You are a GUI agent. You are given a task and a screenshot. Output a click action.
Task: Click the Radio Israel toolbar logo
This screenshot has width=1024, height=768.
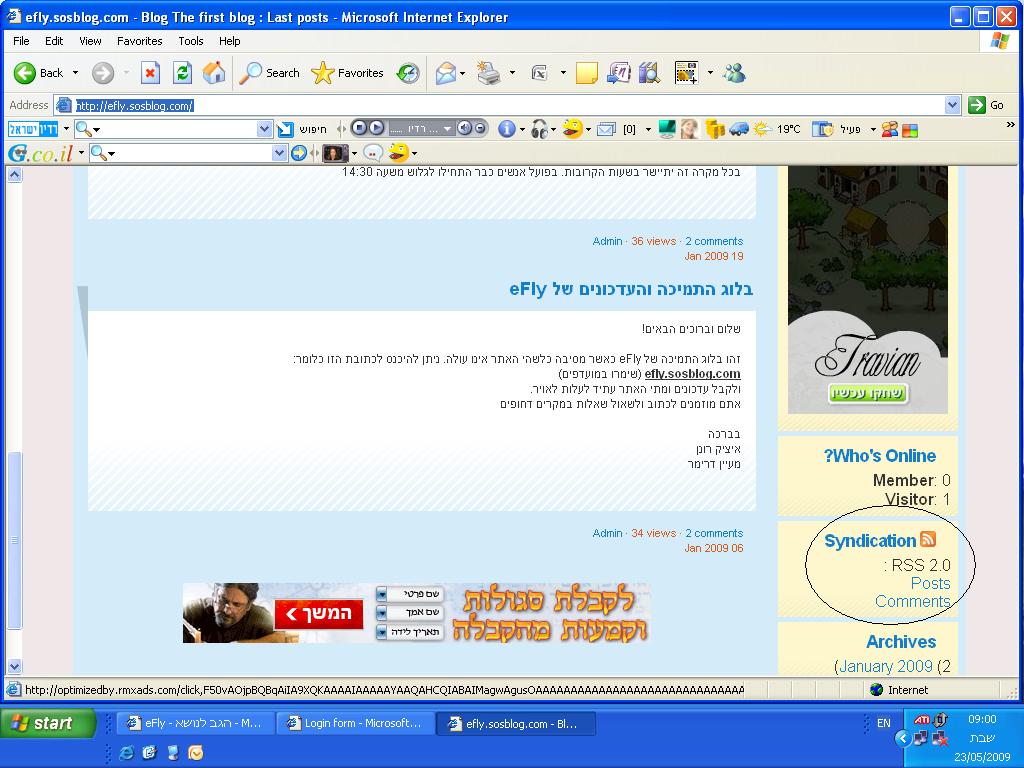coord(33,129)
